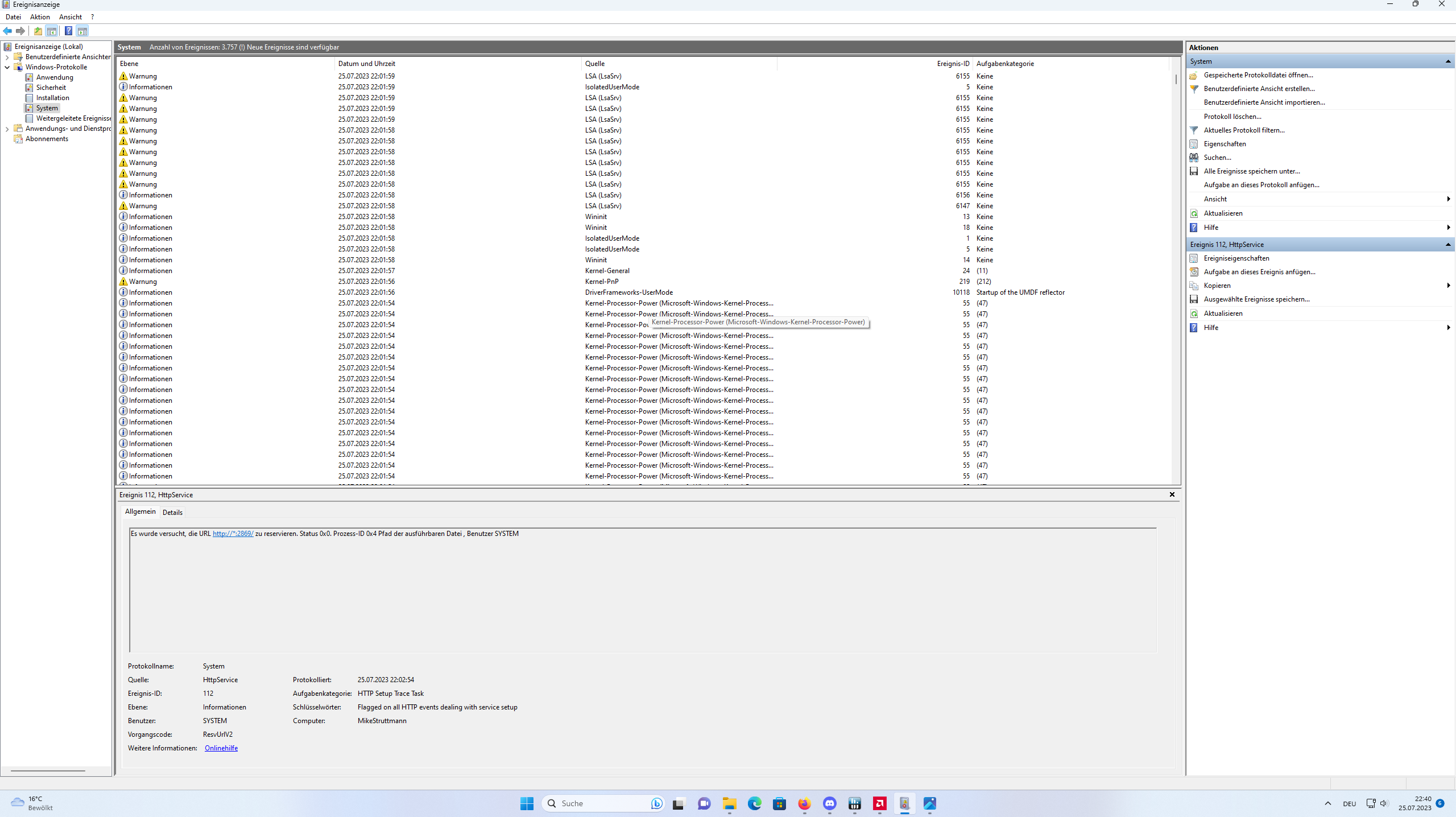1456x817 pixels.
Task: Close the event preview pane
Action: point(1172,494)
